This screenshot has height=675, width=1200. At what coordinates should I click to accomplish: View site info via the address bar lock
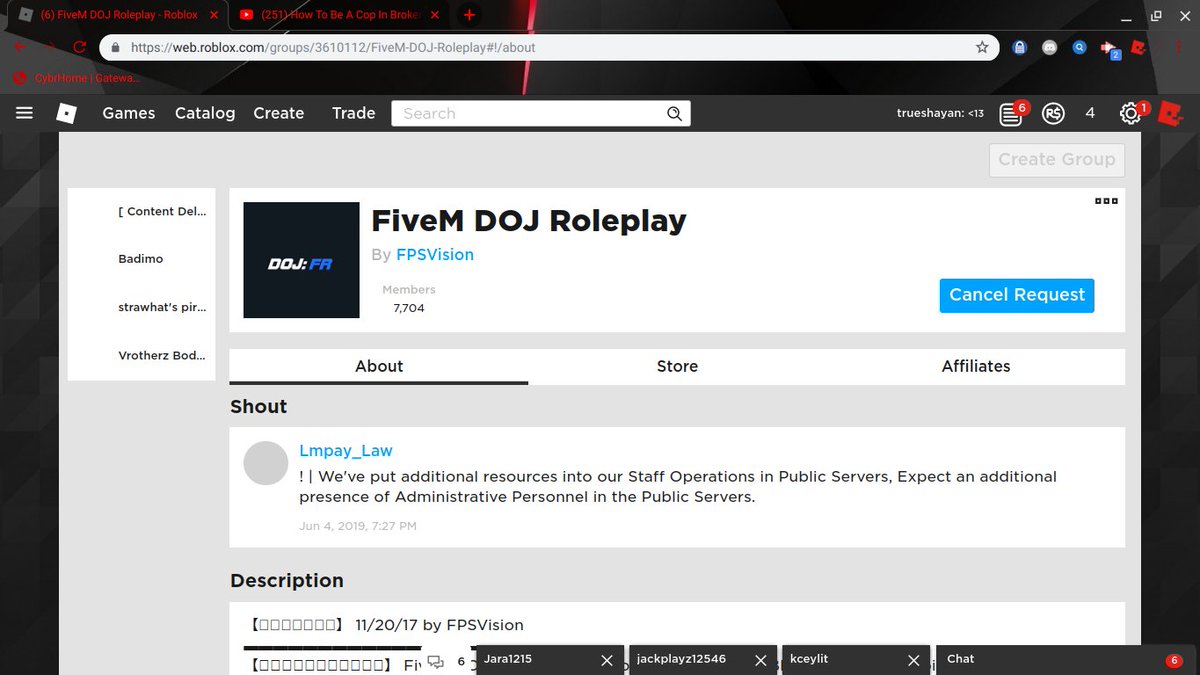tap(116, 47)
